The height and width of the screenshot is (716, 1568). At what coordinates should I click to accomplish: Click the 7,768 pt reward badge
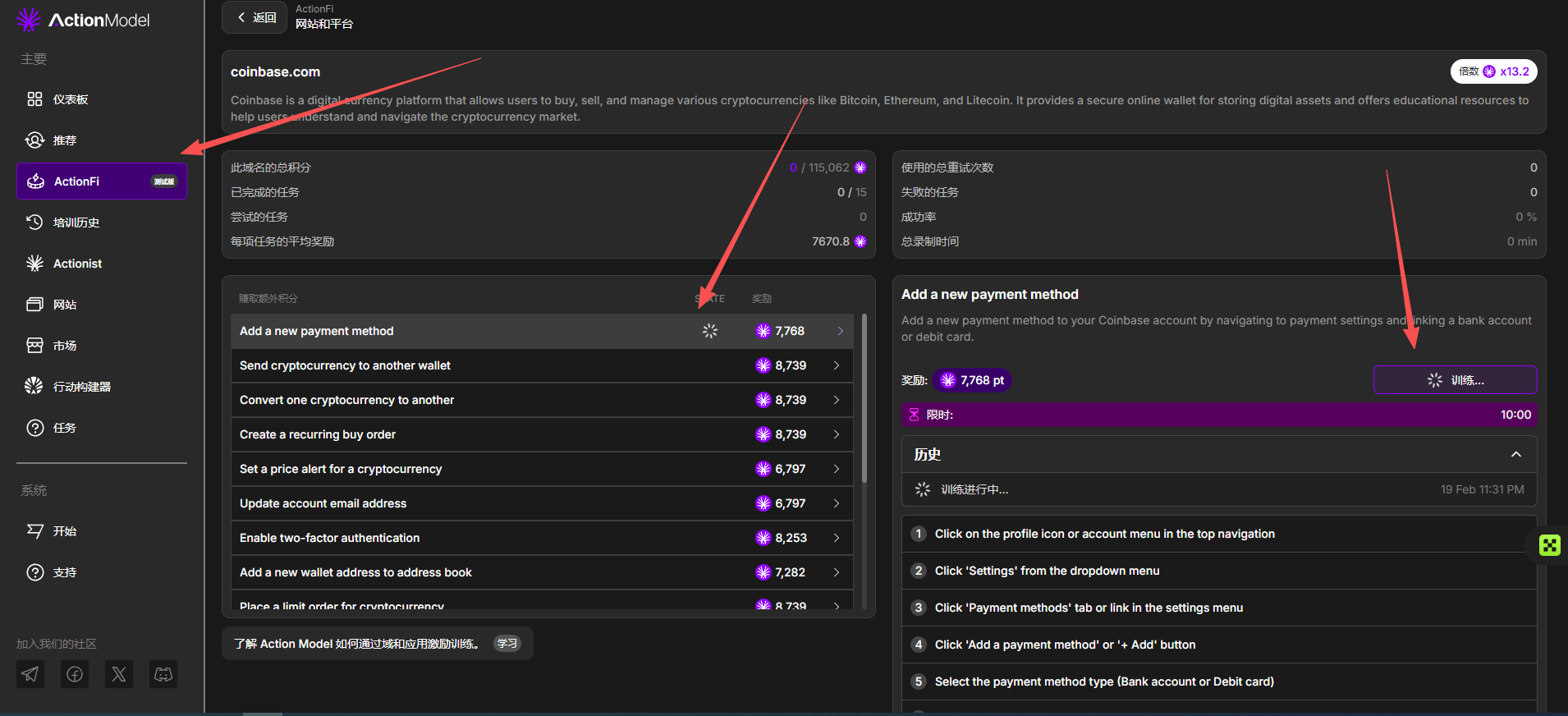972,380
